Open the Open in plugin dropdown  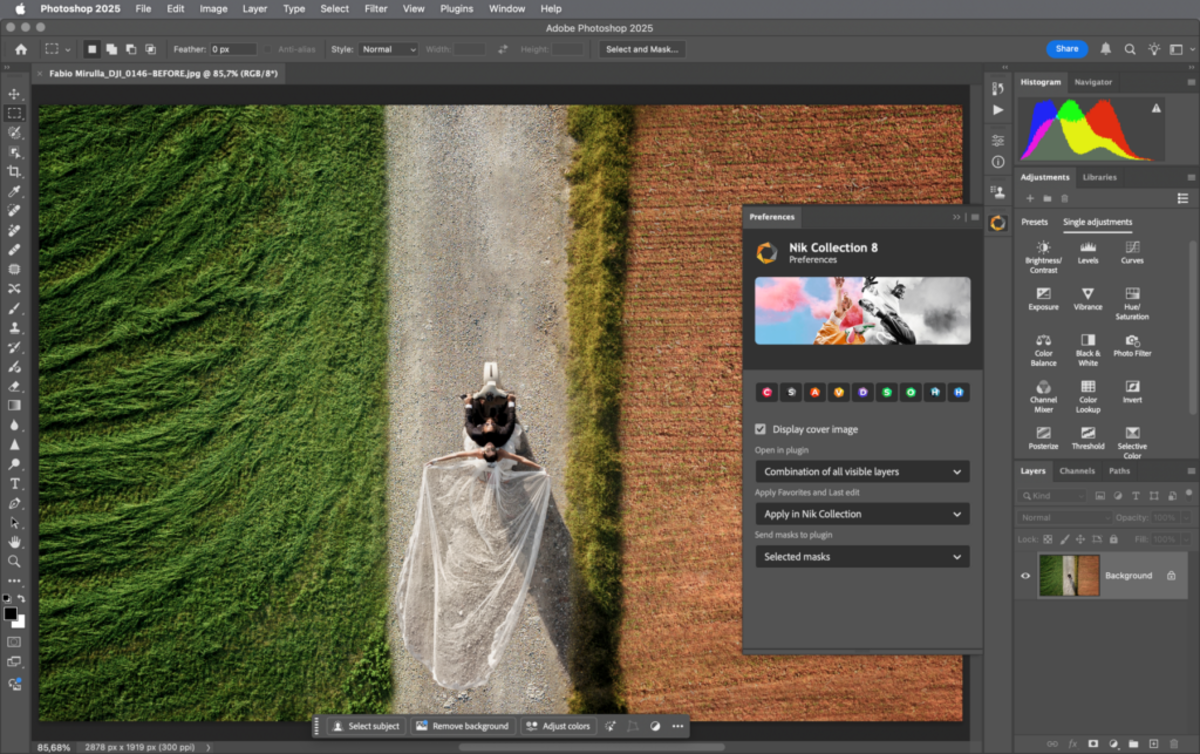tap(862, 471)
